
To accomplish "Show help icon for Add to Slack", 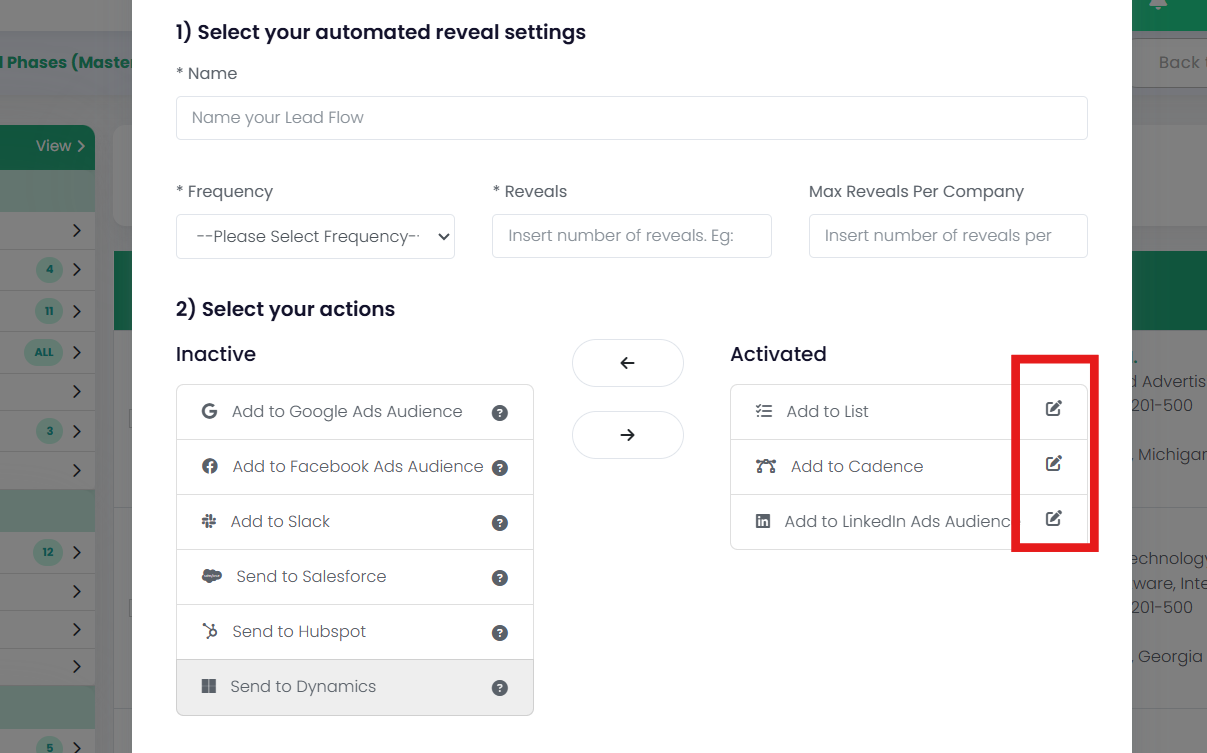I will (500, 523).
